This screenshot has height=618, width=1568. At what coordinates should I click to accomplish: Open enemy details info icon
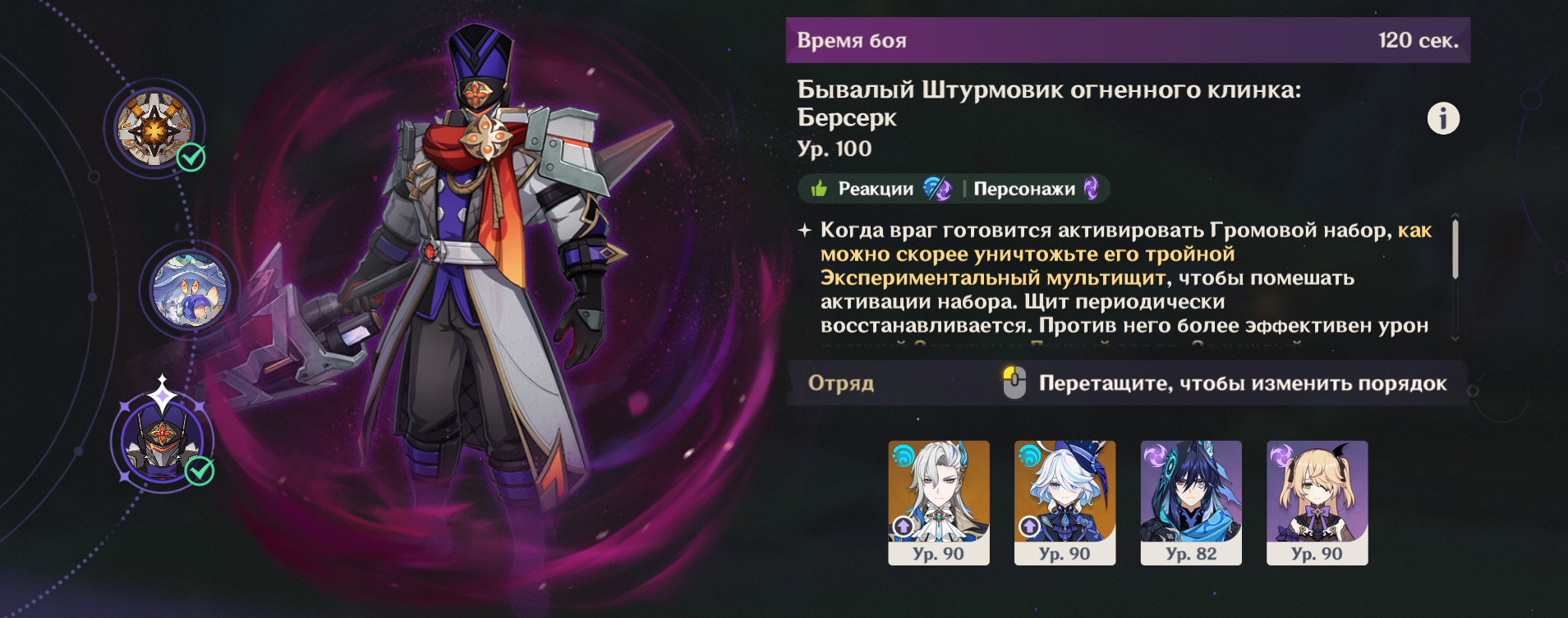tap(1443, 118)
